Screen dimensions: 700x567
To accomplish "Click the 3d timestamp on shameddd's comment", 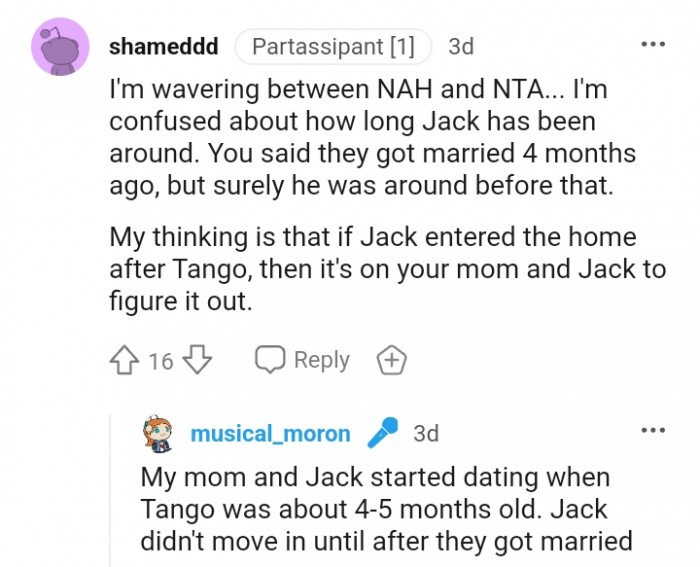I will tap(461, 46).
